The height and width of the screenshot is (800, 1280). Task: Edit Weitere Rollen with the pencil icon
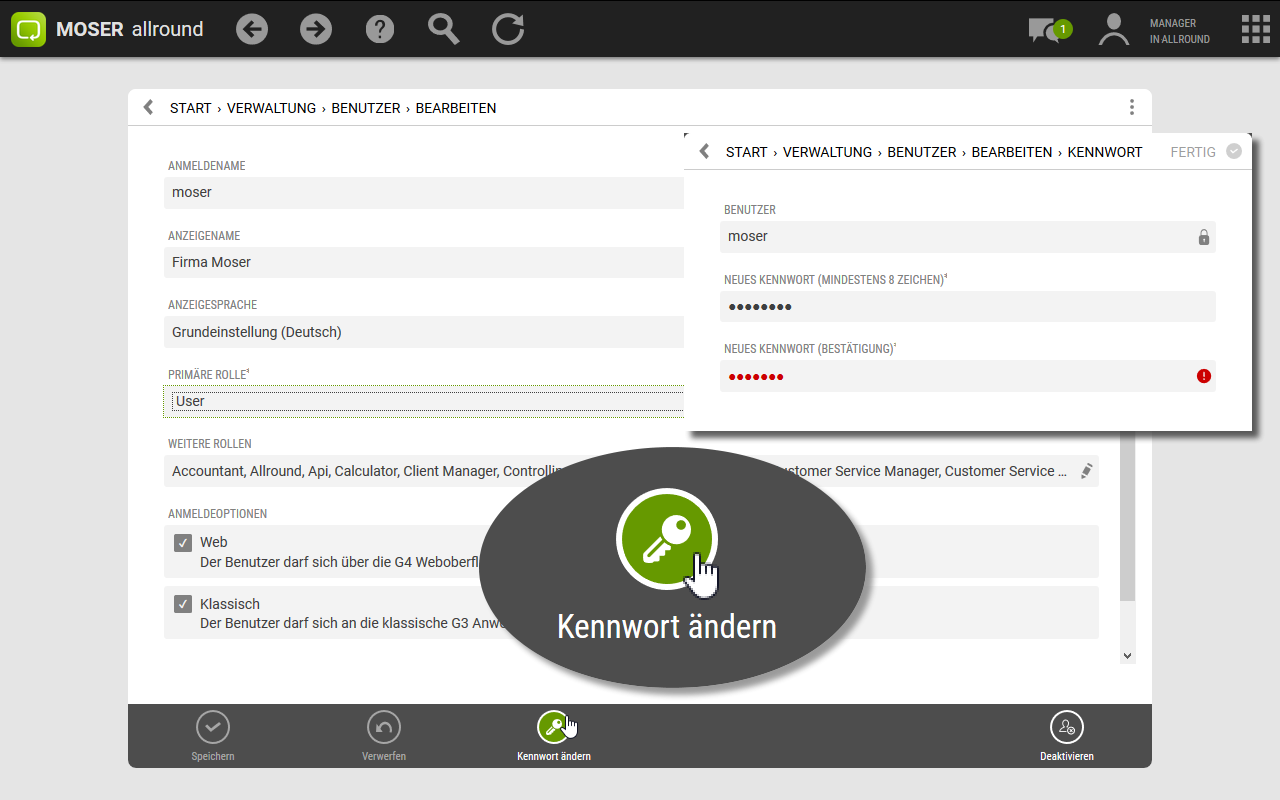1087,471
